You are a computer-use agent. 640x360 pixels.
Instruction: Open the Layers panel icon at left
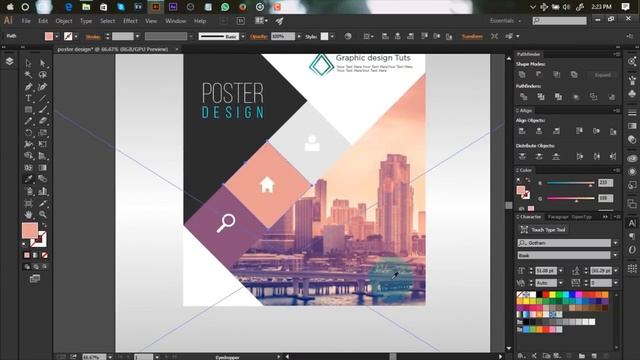(9, 61)
